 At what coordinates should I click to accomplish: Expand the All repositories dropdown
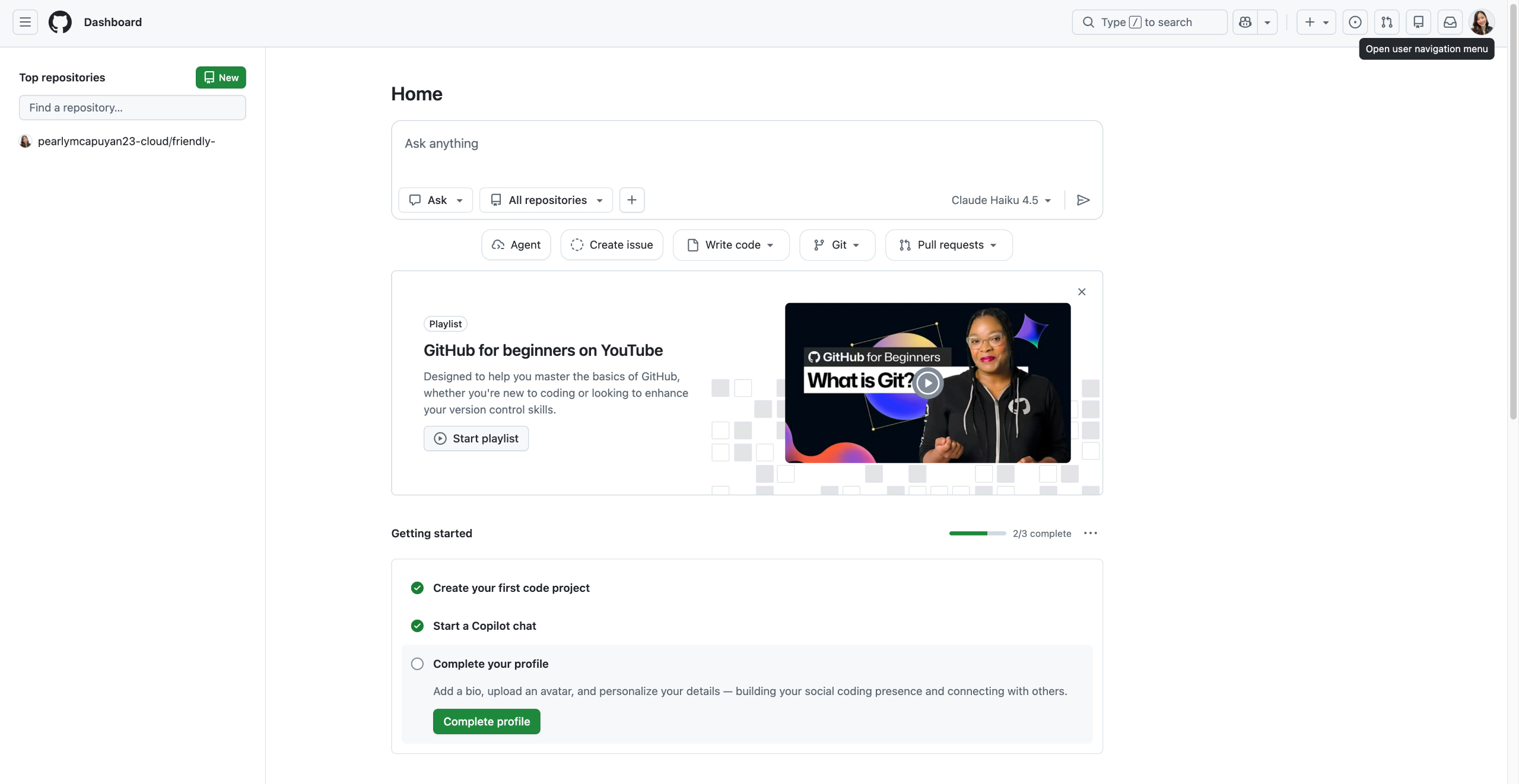(x=547, y=200)
